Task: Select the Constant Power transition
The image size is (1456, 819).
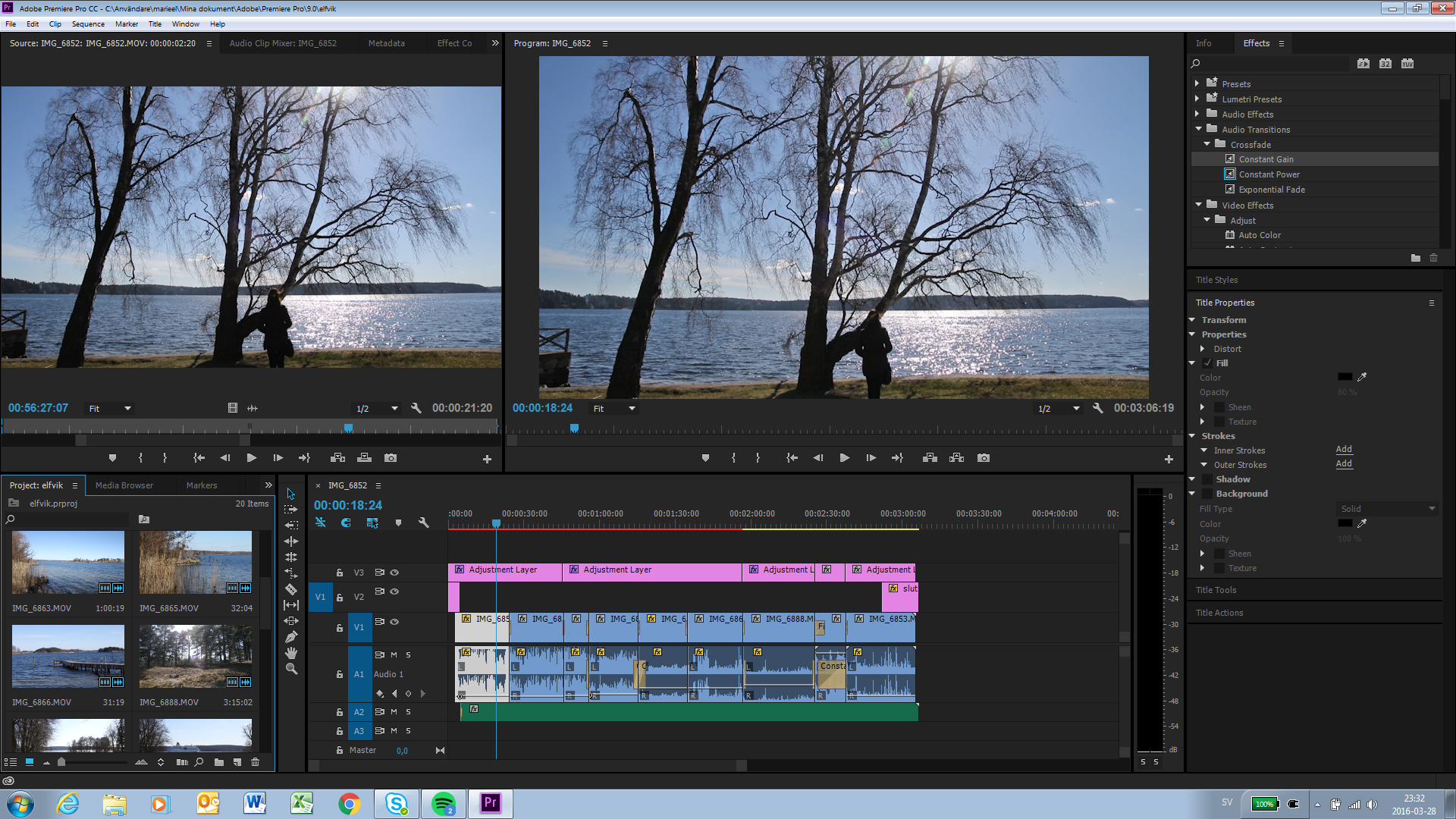Action: point(1269,174)
